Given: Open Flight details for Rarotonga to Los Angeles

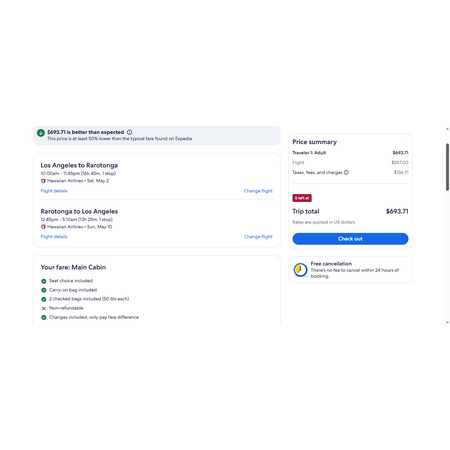Looking at the screenshot, I should (54, 237).
